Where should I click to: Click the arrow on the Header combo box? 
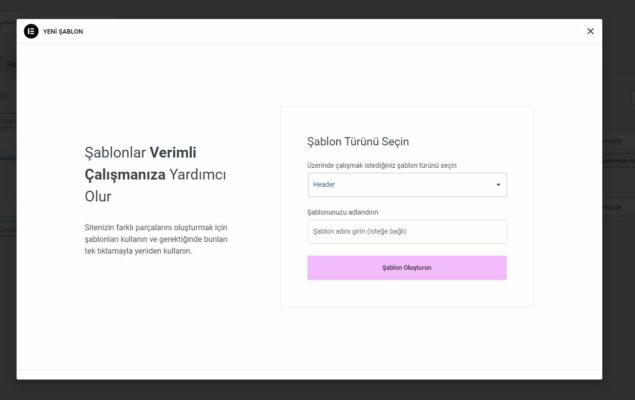coord(498,185)
